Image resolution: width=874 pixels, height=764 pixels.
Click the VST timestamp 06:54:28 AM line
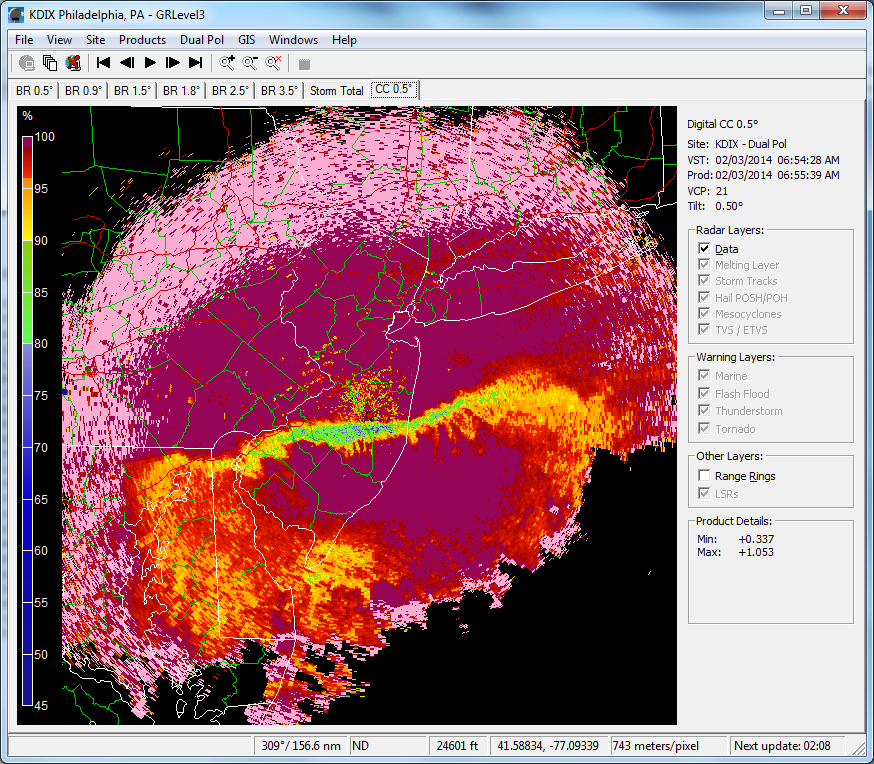(x=763, y=160)
